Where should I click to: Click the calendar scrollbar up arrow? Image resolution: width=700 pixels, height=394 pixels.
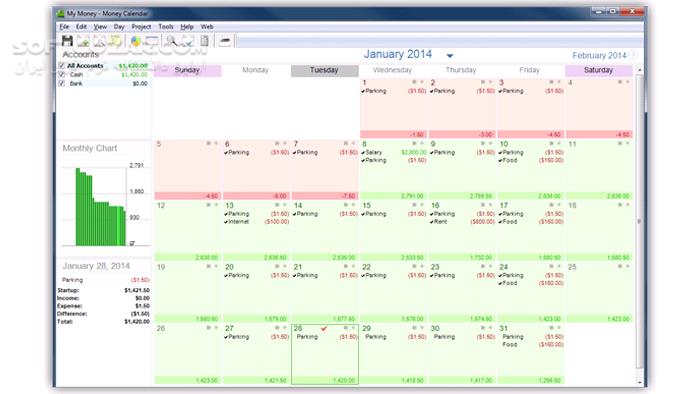tap(639, 70)
